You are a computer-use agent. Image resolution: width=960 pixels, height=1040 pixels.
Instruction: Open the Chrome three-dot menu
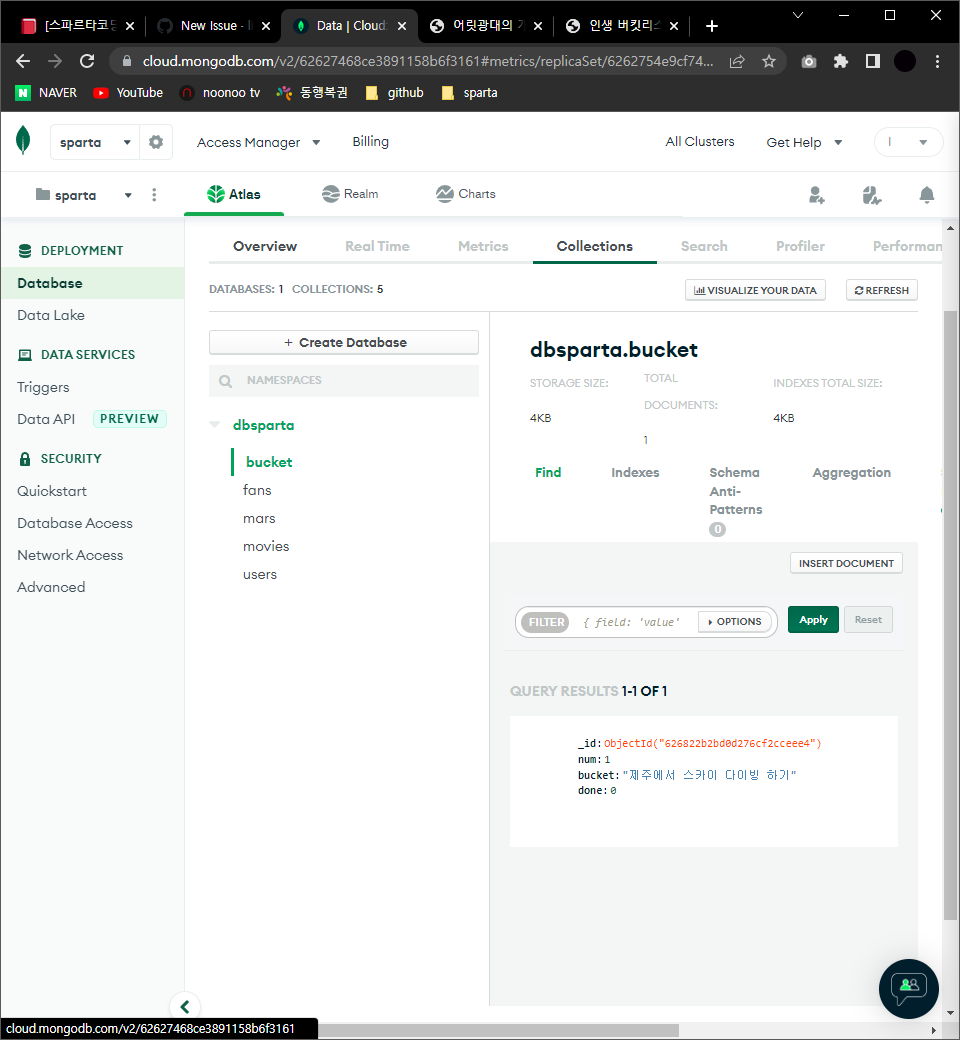[x=937, y=62]
